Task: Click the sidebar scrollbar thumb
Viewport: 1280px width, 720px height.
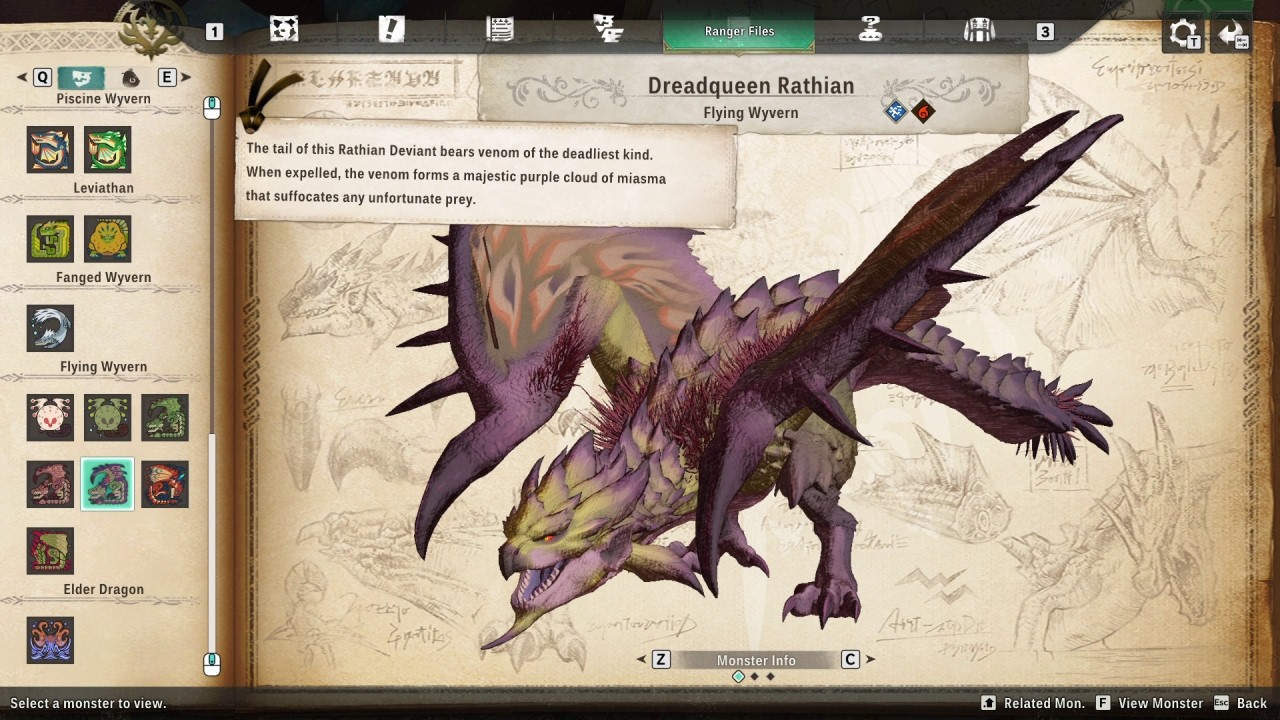Action: (x=212, y=541)
